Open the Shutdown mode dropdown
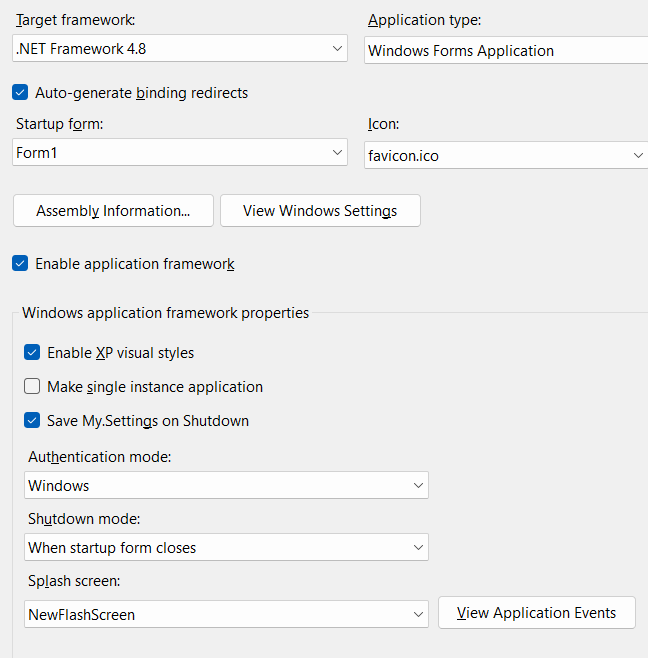648x658 pixels. point(226,548)
